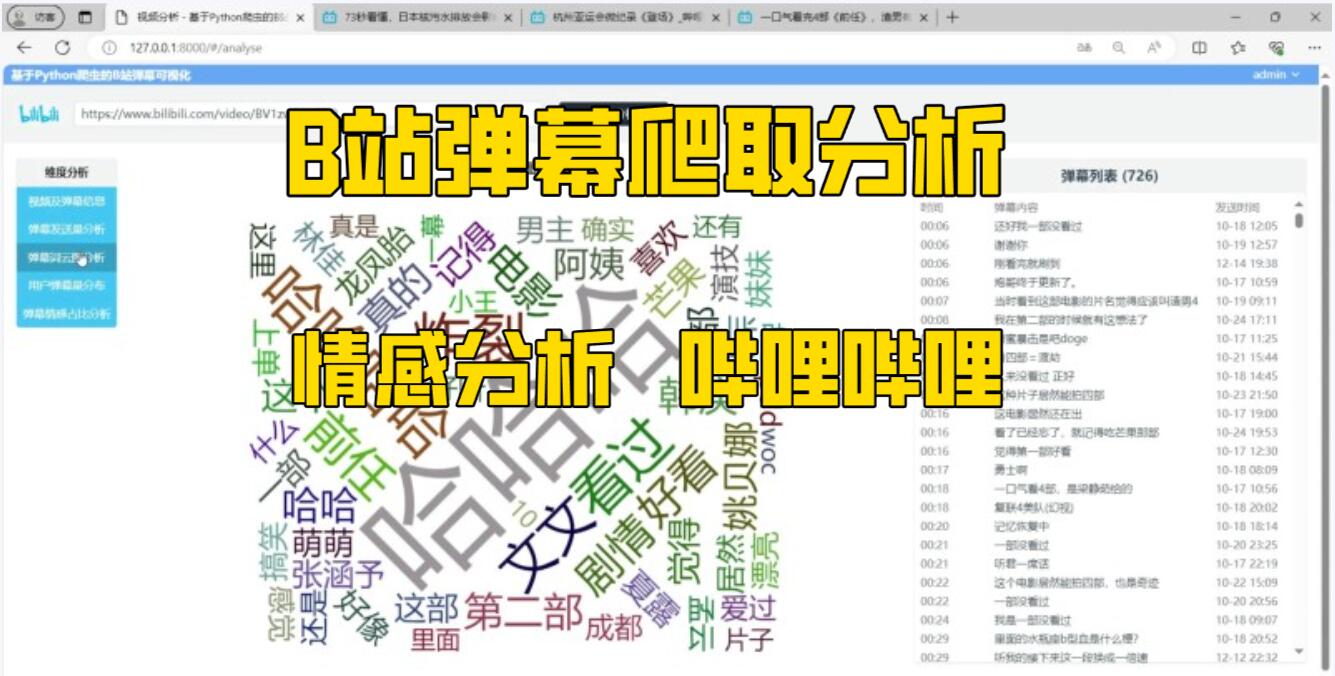Open the translate page icon
Screen dimensions: 1335x676
point(1084,47)
